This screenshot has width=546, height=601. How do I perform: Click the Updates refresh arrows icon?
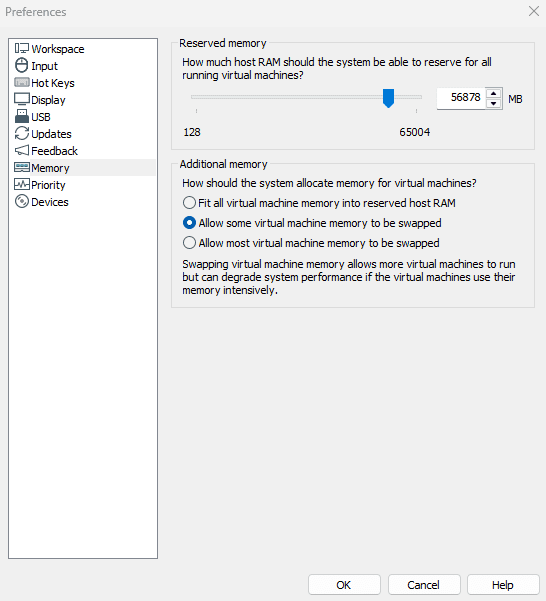coord(22,133)
